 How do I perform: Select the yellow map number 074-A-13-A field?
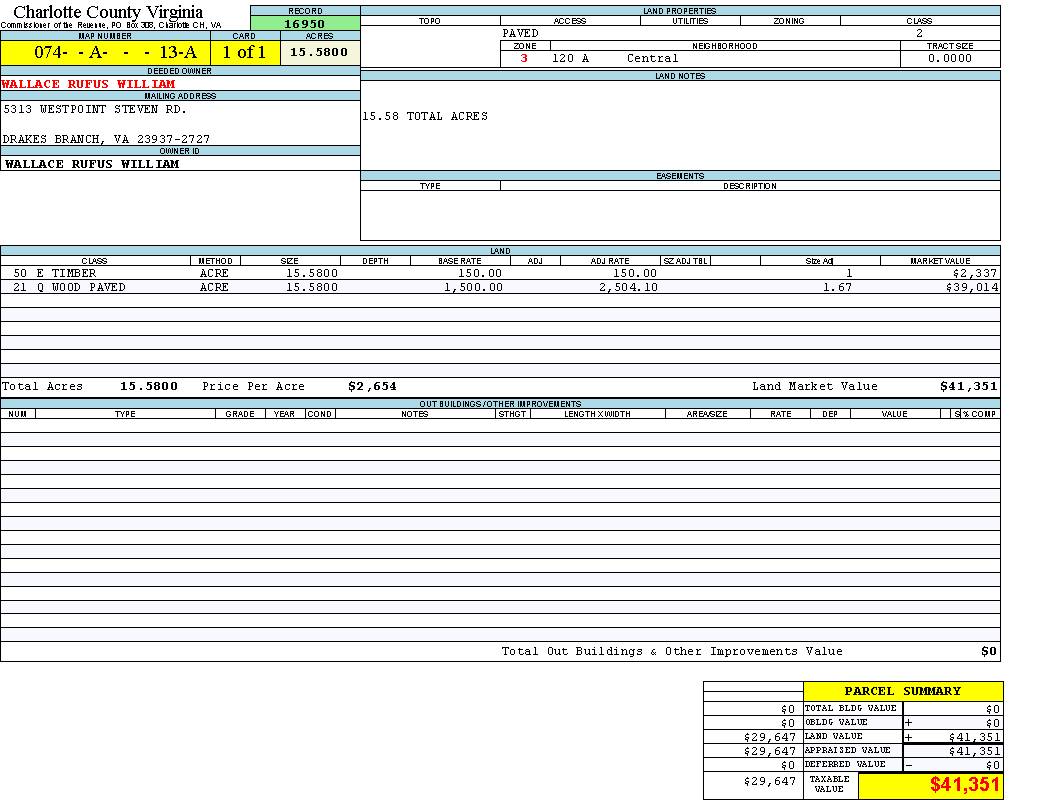click(x=116, y=52)
